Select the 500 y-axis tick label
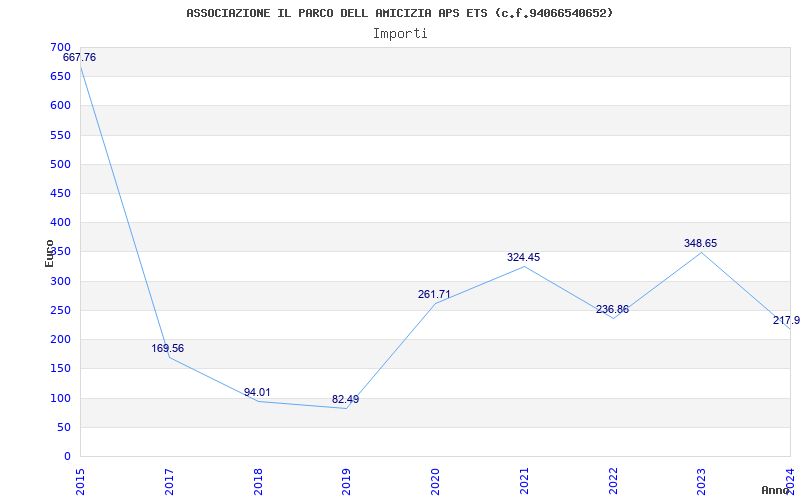The height and width of the screenshot is (500, 800). pos(60,164)
